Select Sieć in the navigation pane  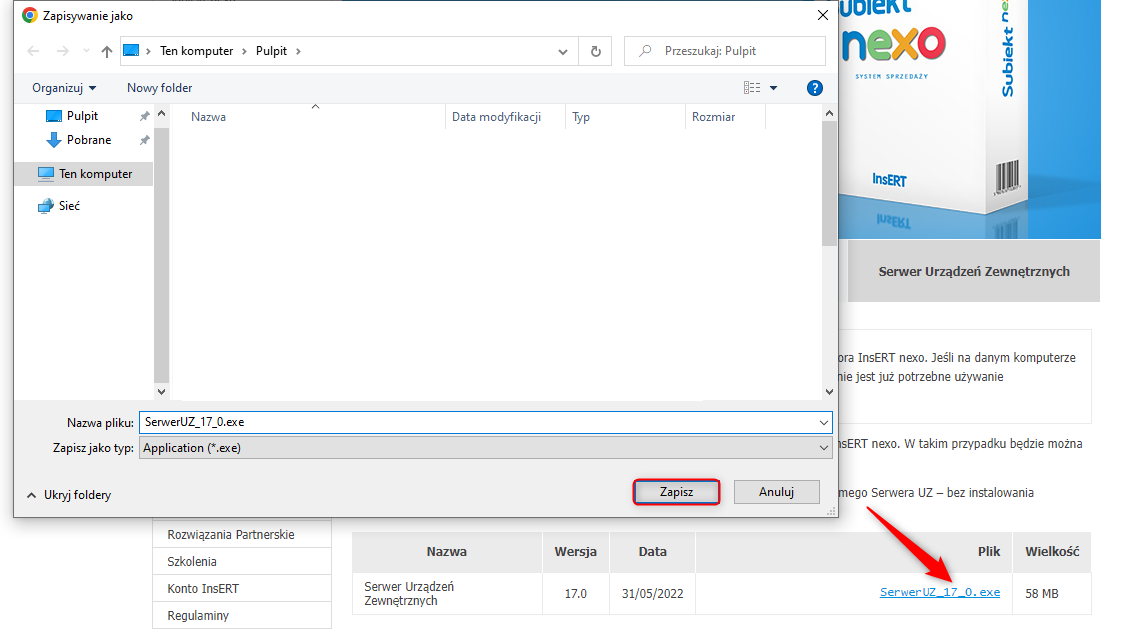tap(69, 206)
